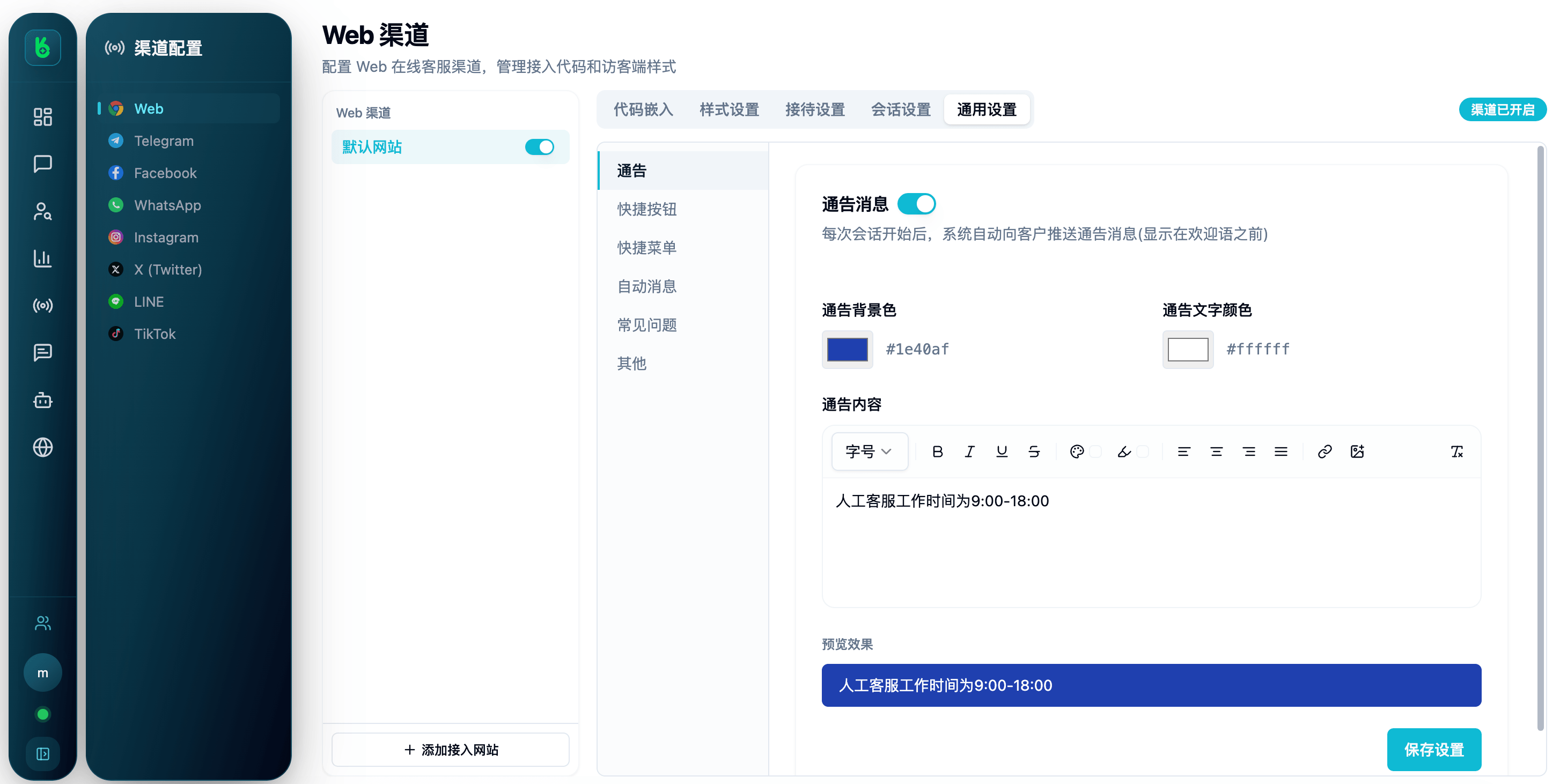The image size is (1560, 784).
Task: Switch to the 接待设置 tab
Action: [815, 109]
